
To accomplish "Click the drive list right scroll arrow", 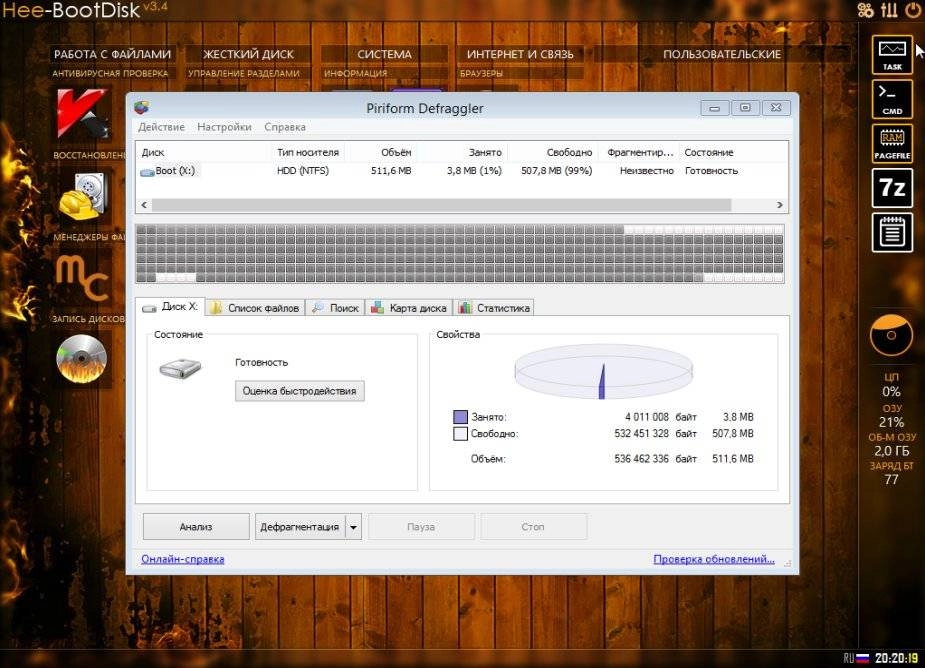I will click(779, 205).
